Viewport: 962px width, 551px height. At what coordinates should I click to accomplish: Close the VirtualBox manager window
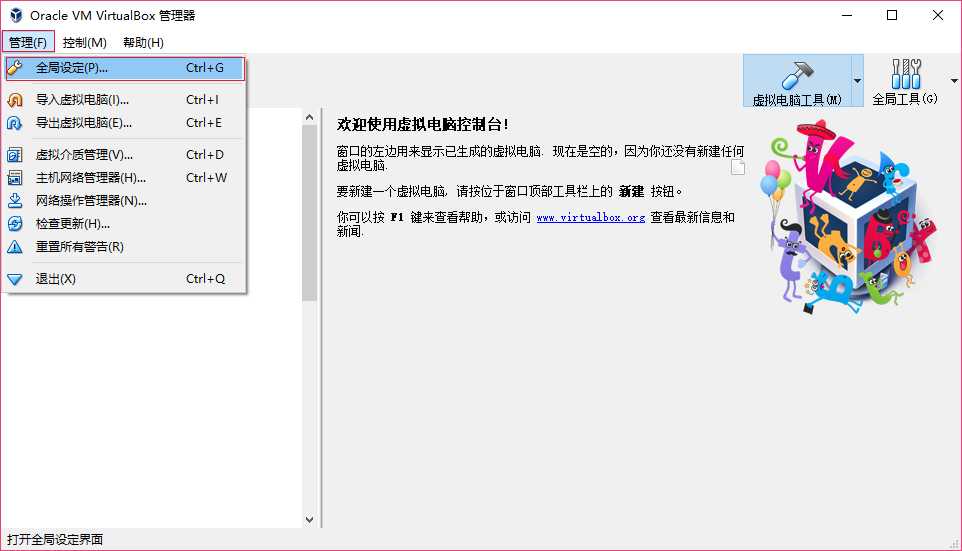[937, 15]
